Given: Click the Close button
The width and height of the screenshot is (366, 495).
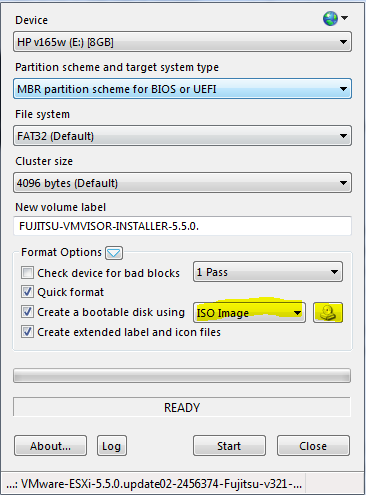Looking at the screenshot, I should pyautogui.click(x=313, y=446).
